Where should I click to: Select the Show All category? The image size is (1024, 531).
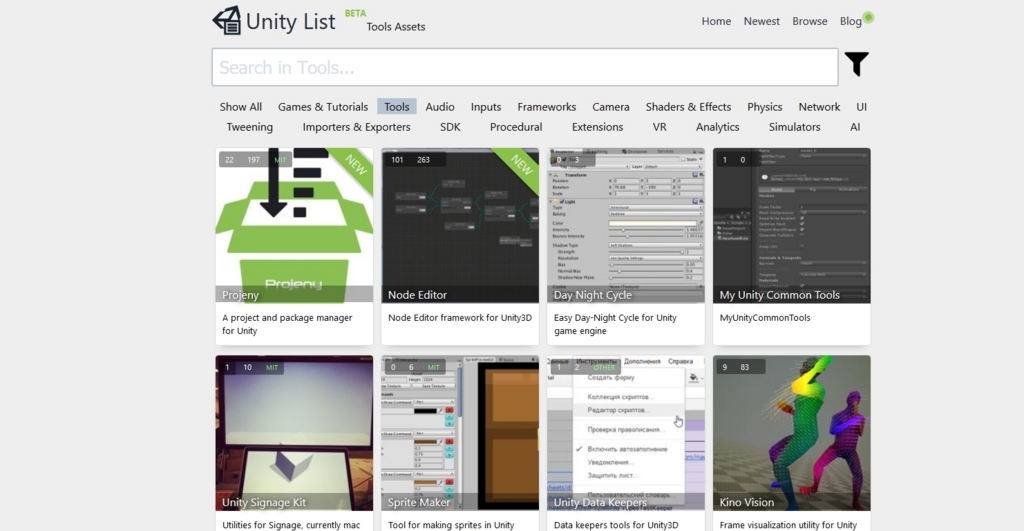pos(240,106)
